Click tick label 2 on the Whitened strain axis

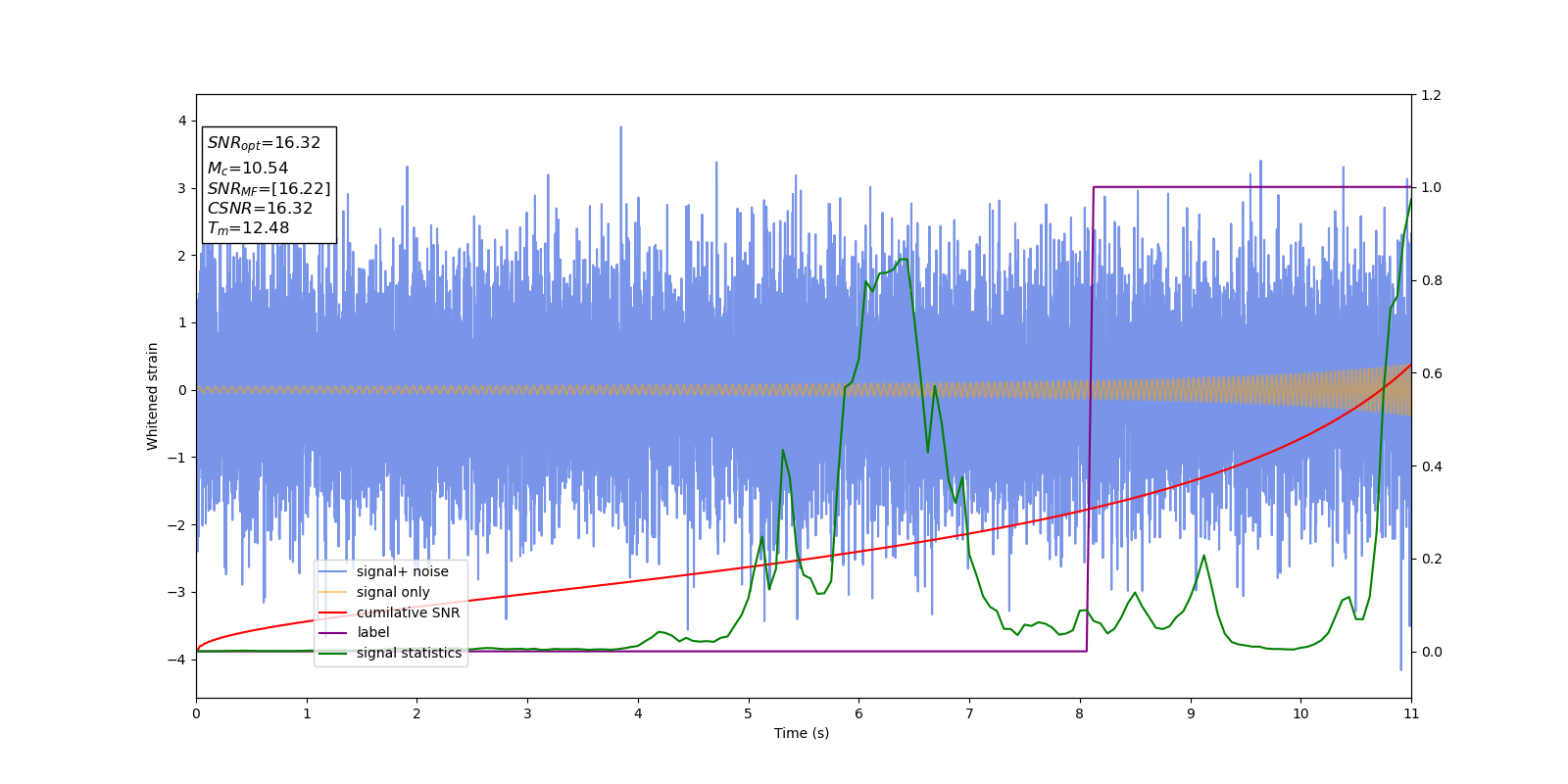point(181,256)
